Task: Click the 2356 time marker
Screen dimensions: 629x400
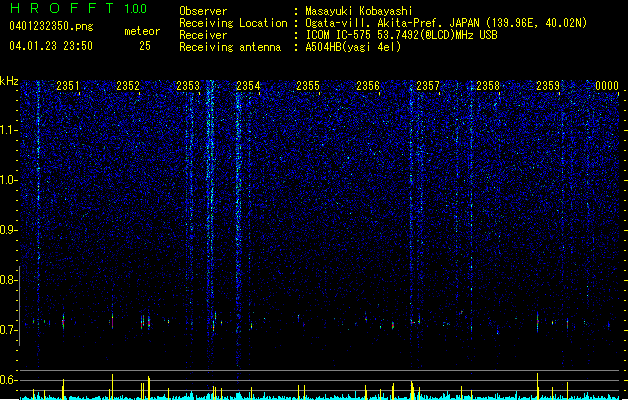Action: pos(368,86)
